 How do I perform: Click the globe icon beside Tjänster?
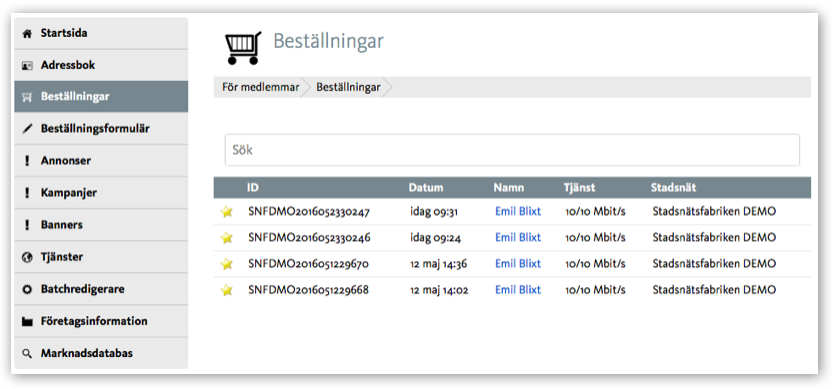27,258
